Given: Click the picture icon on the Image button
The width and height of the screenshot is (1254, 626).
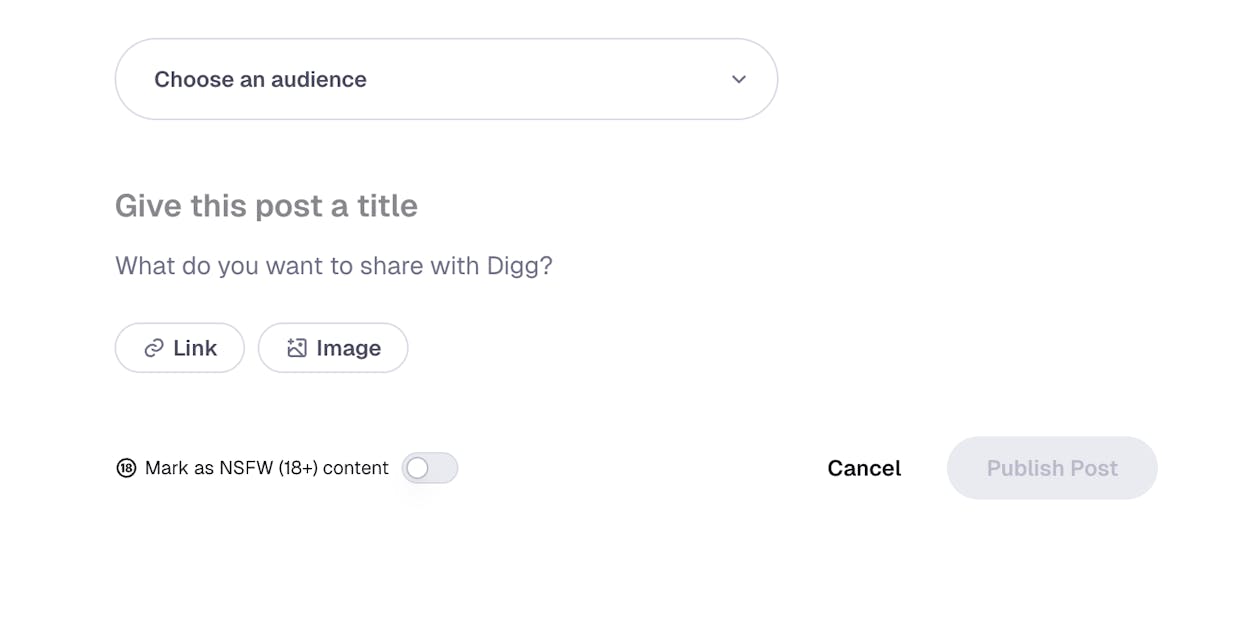Looking at the screenshot, I should click(296, 348).
